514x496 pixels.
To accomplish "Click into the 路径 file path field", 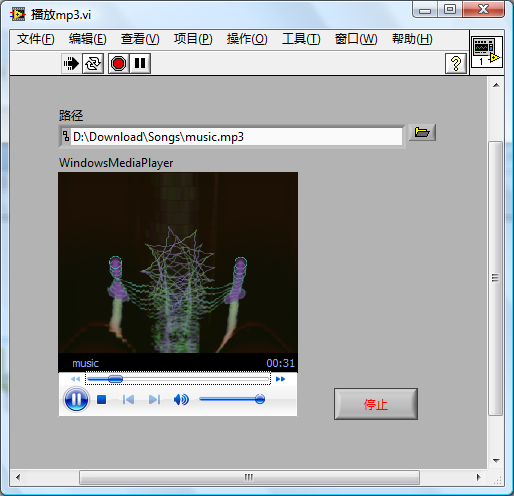I will pos(236,137).
